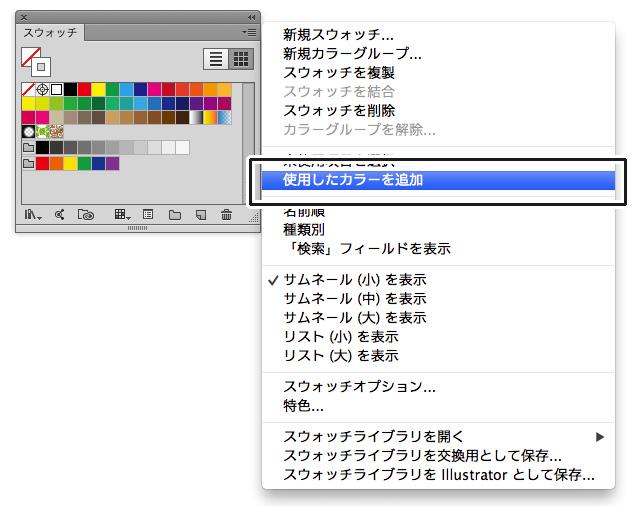Collapse the panel with double-arrow icon
Viewport: 642px width, 506px height.
(x=251, y=18)
